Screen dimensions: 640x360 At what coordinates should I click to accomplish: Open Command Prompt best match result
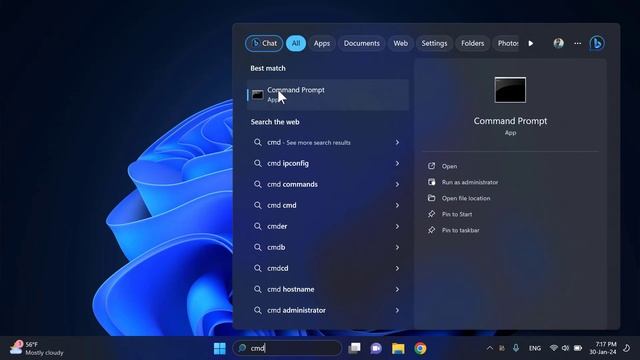click(x=328, y=95)
